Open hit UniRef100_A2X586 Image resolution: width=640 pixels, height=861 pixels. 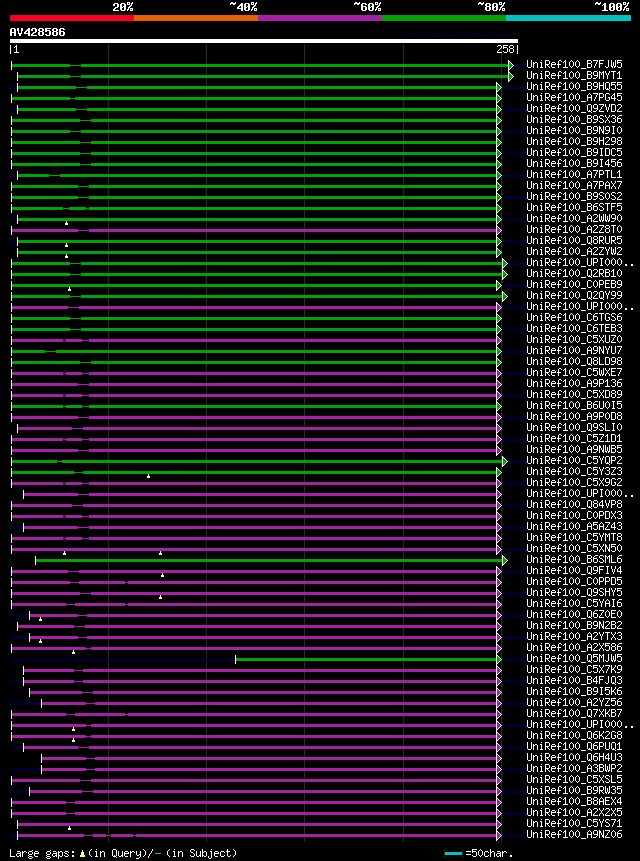click(x=574, y=647)
